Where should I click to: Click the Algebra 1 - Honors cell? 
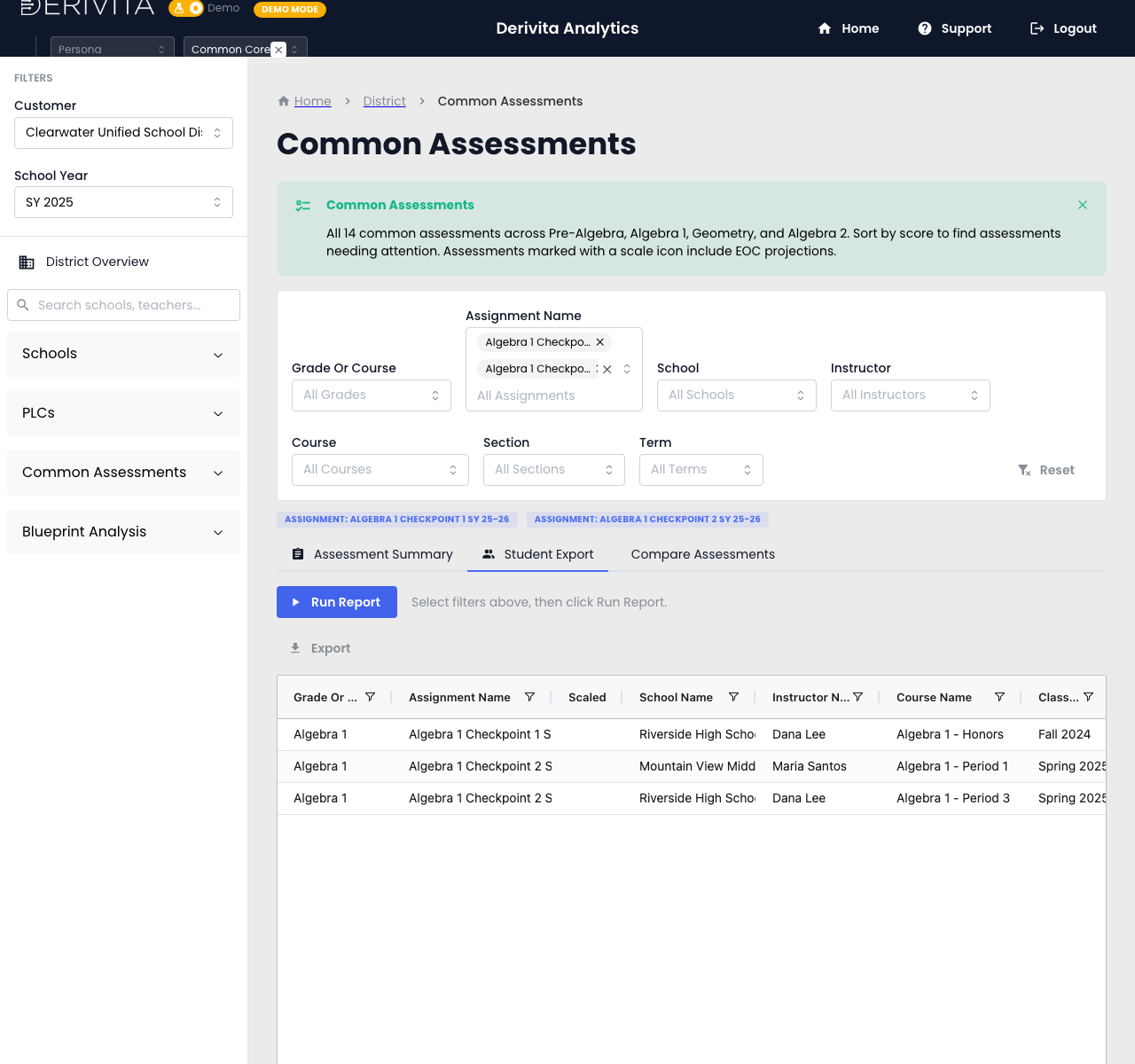[950, 734]
